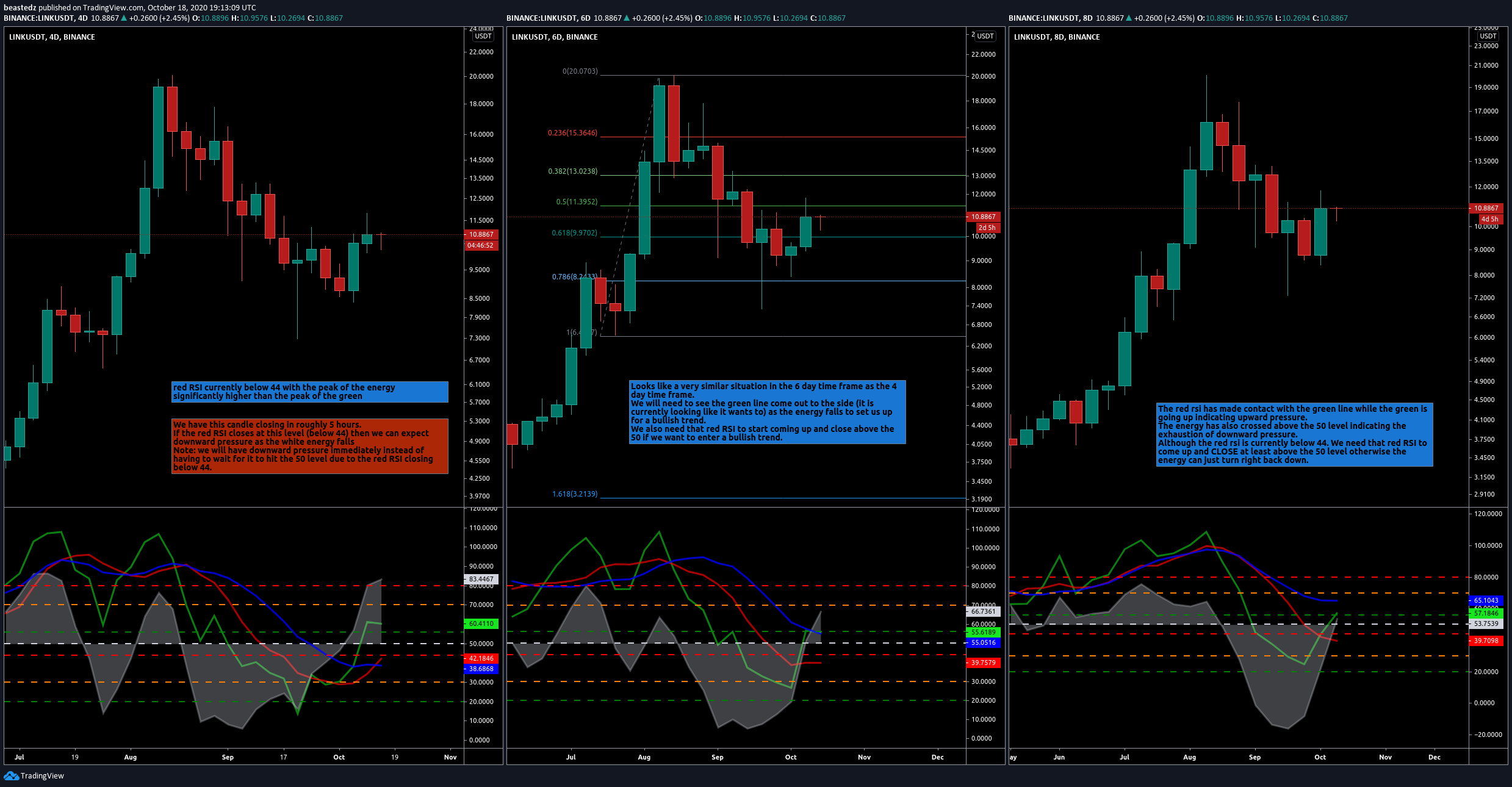This screenshot has height=787, width=1512.
Task: Click the 10.8867 price tag on 6D axis
Action: pos(984,217)
